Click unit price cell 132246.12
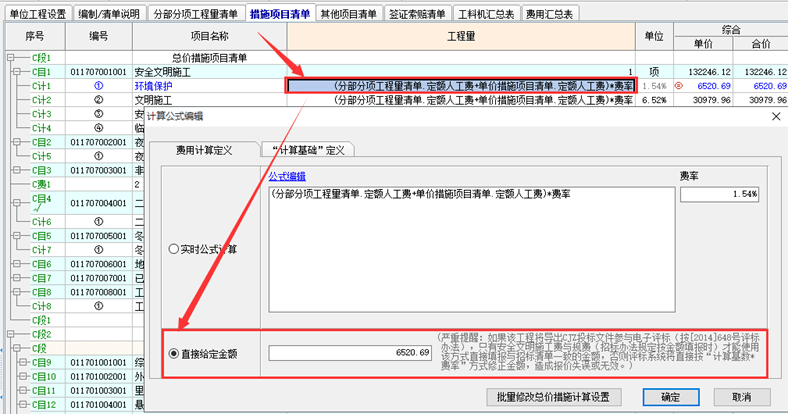Image resolution: width=788 pixels, height=414 pixels. pyautogui.click(x=703, y=72)
